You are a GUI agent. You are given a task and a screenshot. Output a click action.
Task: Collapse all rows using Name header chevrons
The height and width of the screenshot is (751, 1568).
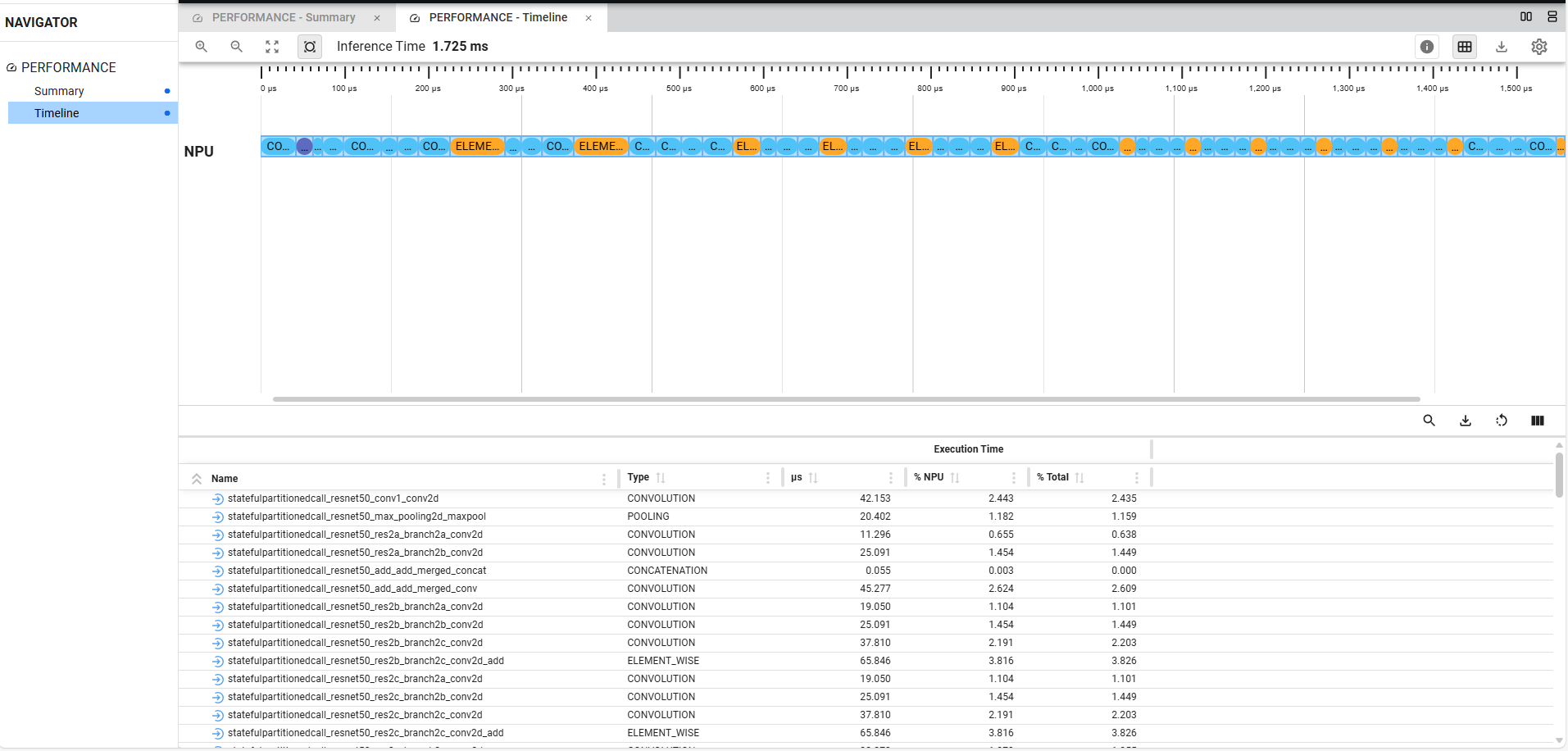(x=197, y=479)
